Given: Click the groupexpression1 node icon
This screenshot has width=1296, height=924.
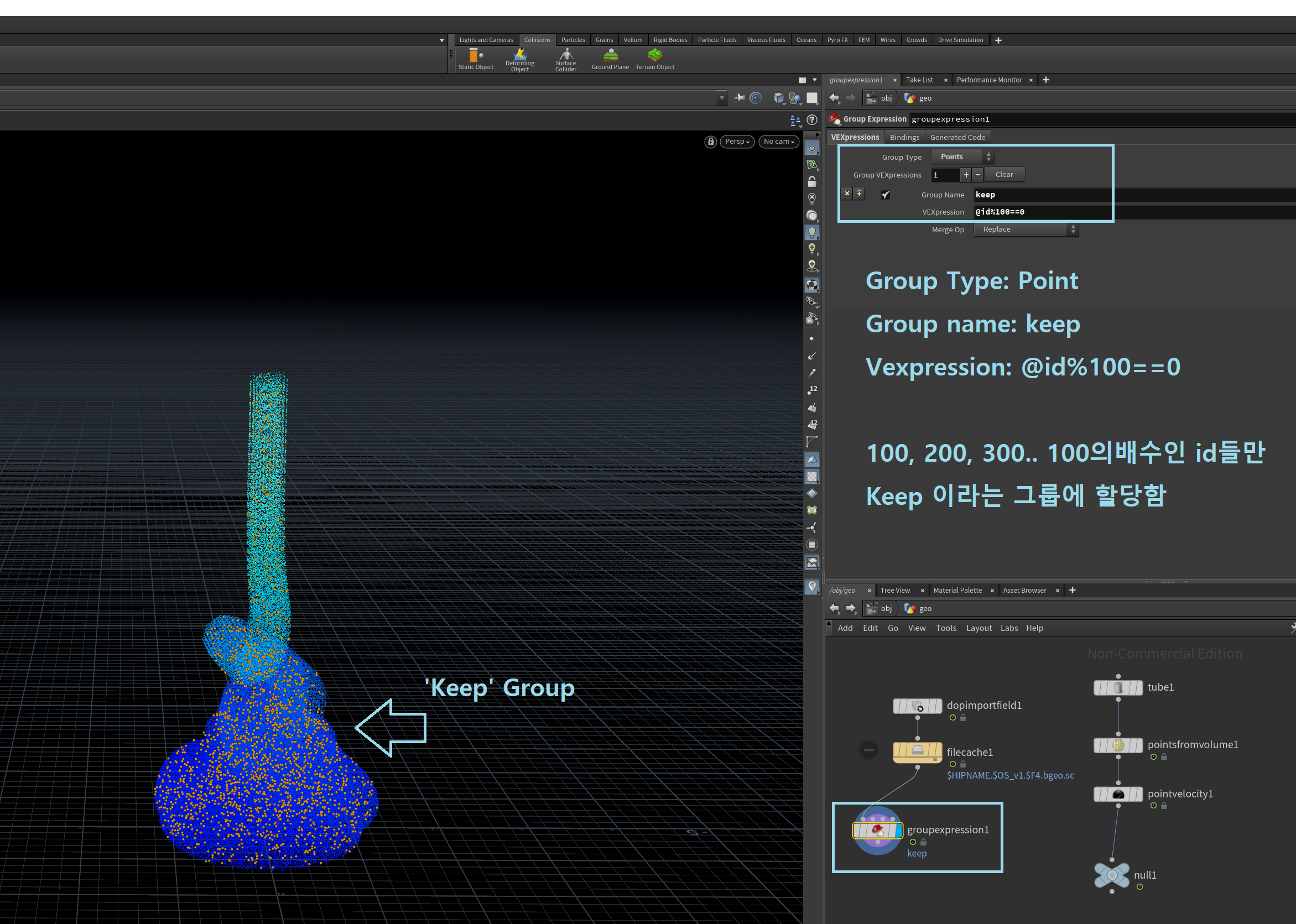Looking at the screenshot, I should click(x=878, y=831).
